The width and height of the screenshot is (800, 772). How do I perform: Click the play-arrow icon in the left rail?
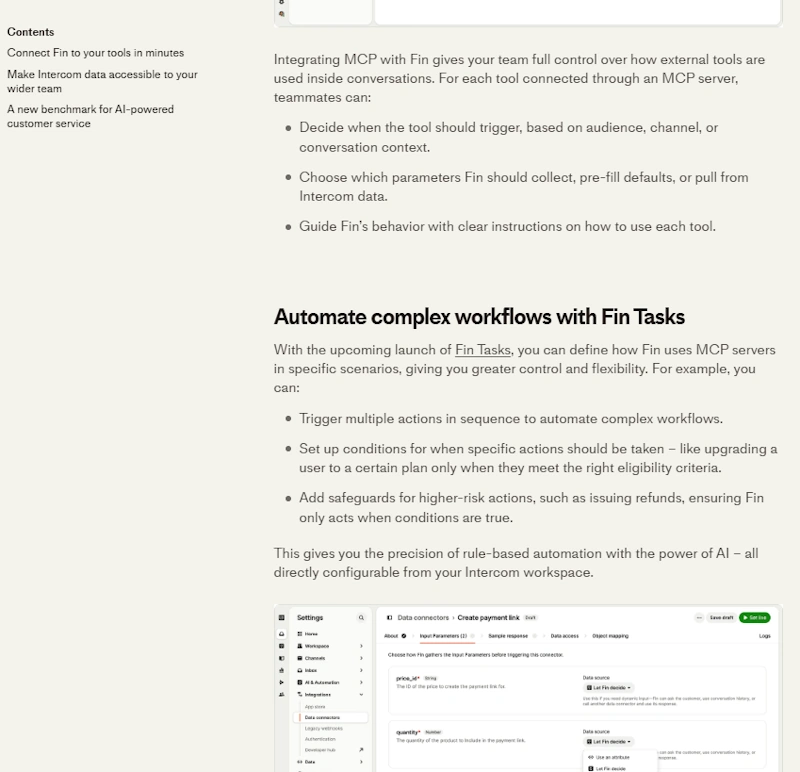pos(282,682)
